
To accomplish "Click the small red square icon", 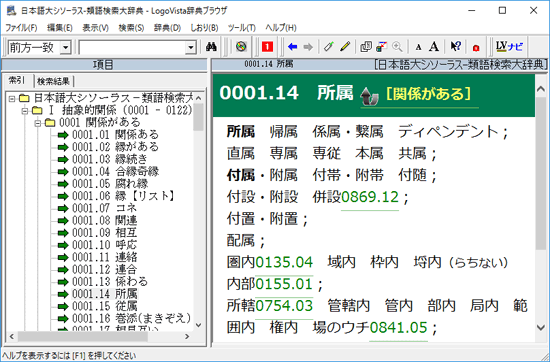I will click(476, 48).
